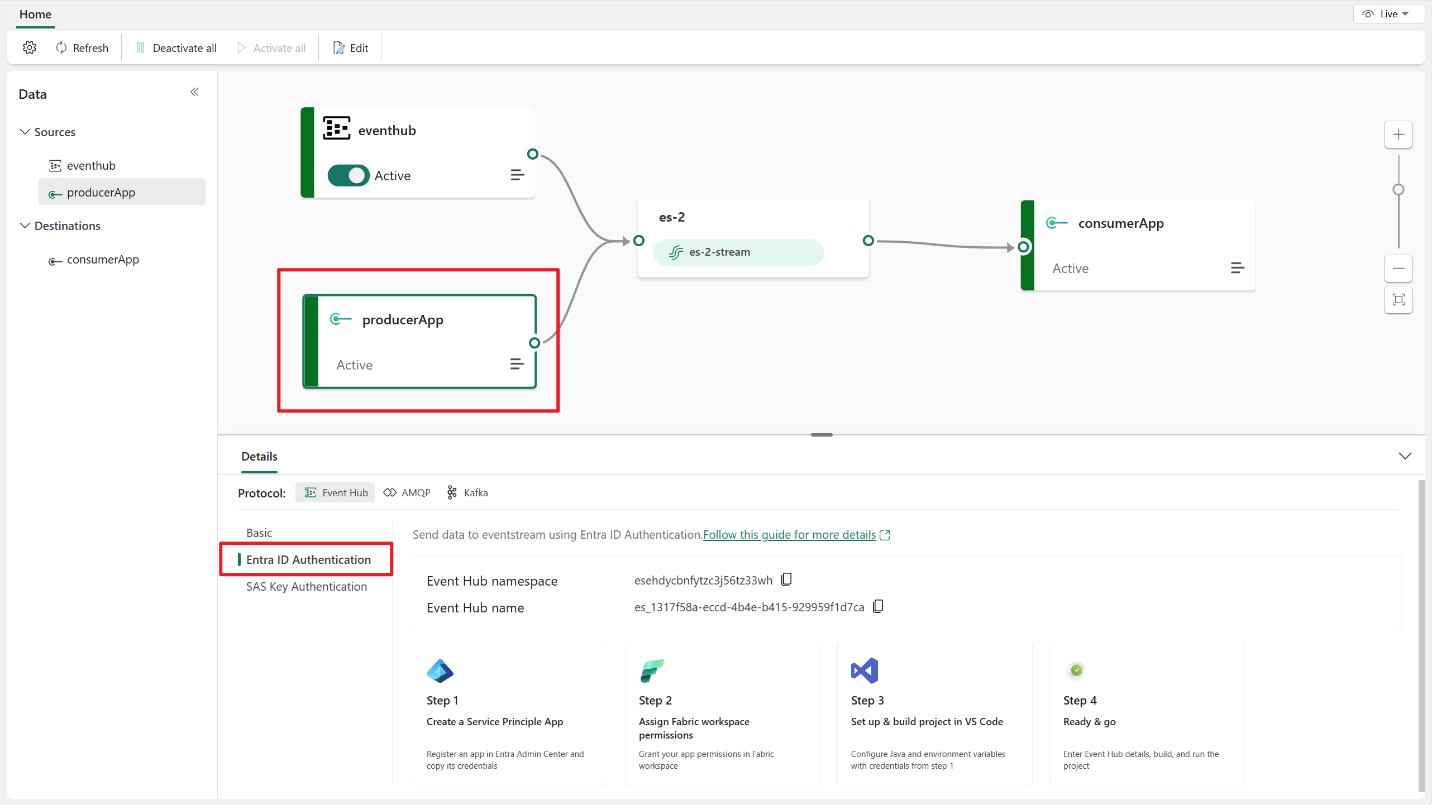Viewport: 1432px width, 805px height.
Task: Click the pane resize handle above Details
Action: click(x=822, y=435)
